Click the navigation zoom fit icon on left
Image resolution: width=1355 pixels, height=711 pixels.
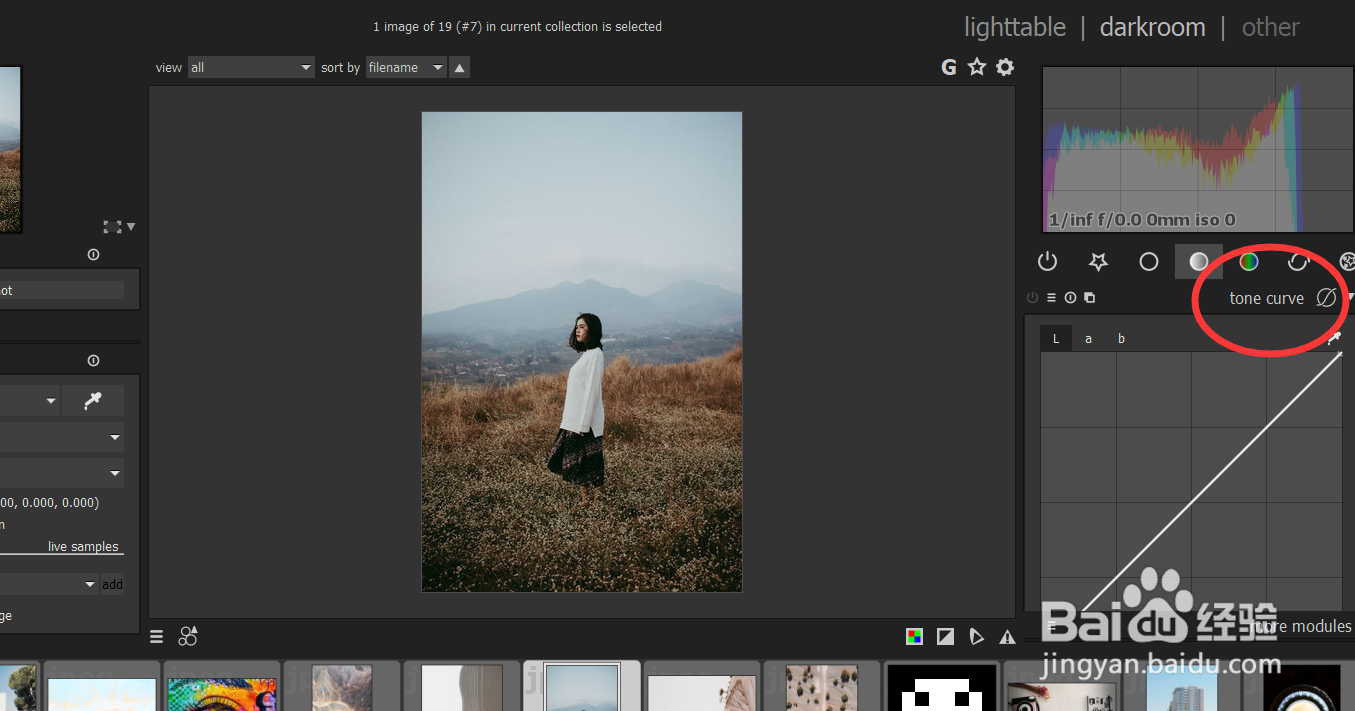coord(112,227)
